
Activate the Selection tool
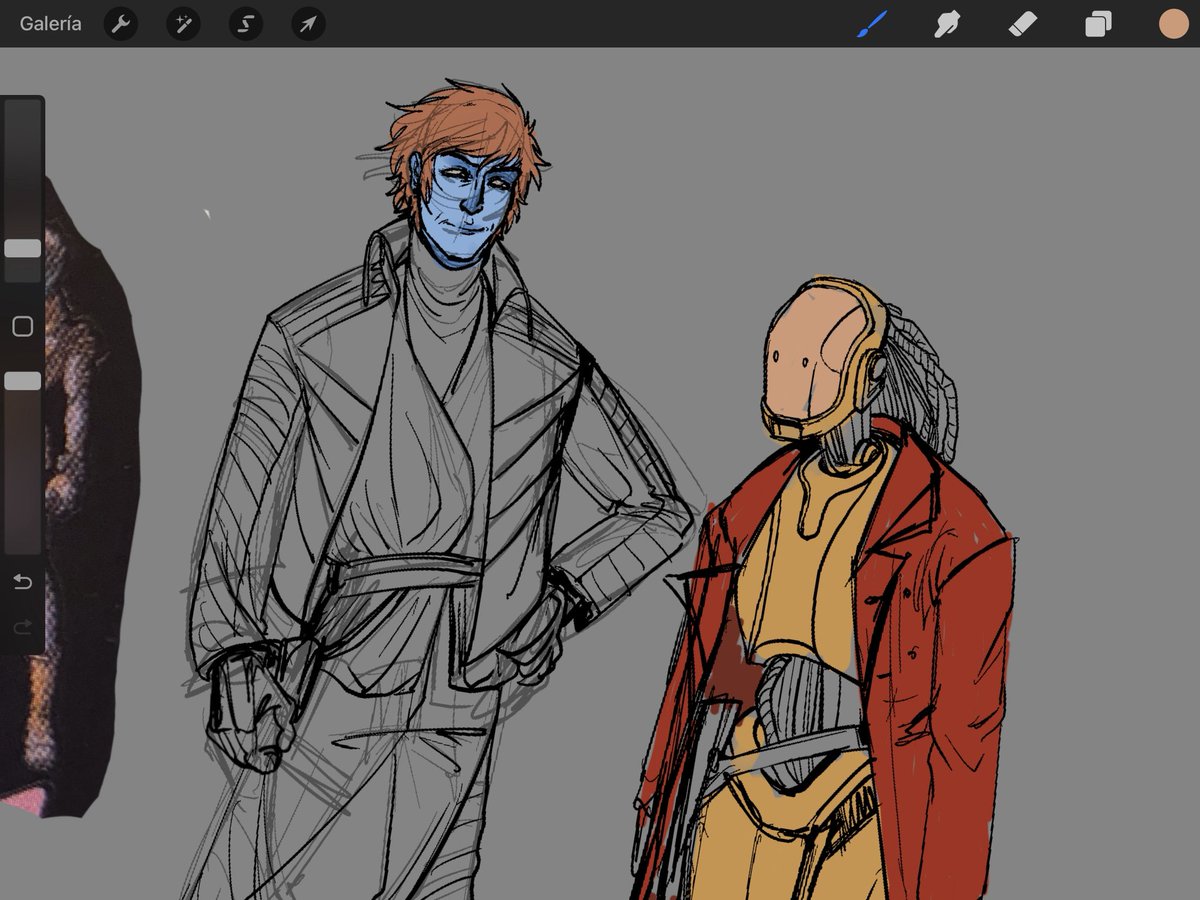tap(245, 24)
